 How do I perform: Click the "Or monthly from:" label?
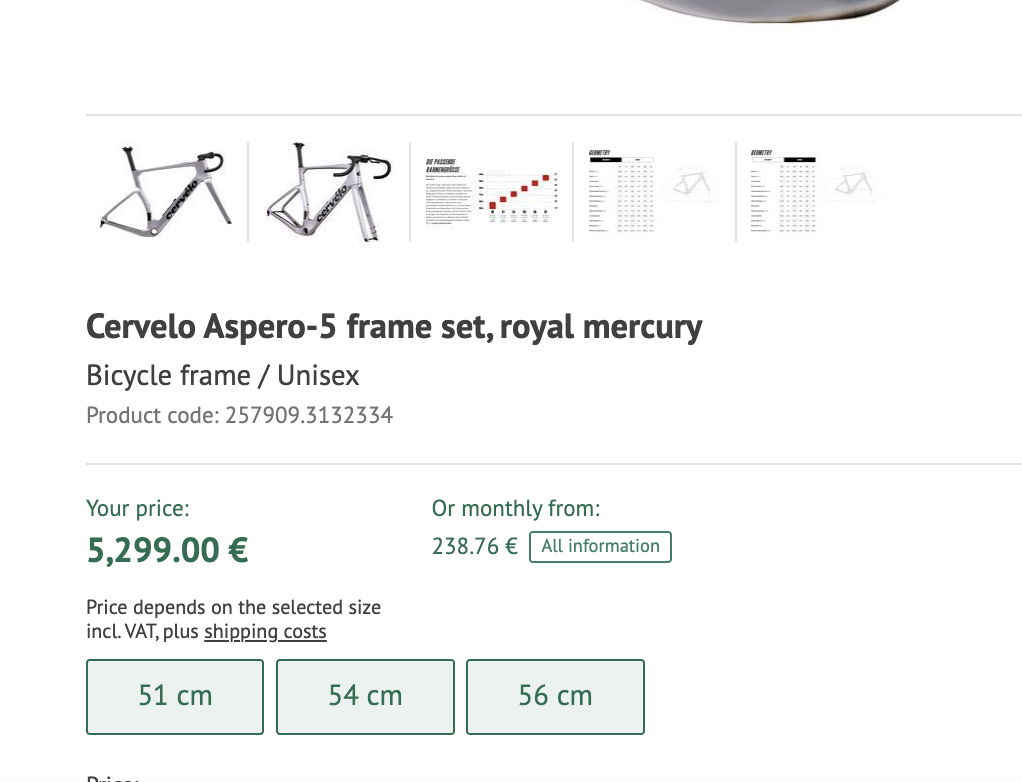pos(515,508)
